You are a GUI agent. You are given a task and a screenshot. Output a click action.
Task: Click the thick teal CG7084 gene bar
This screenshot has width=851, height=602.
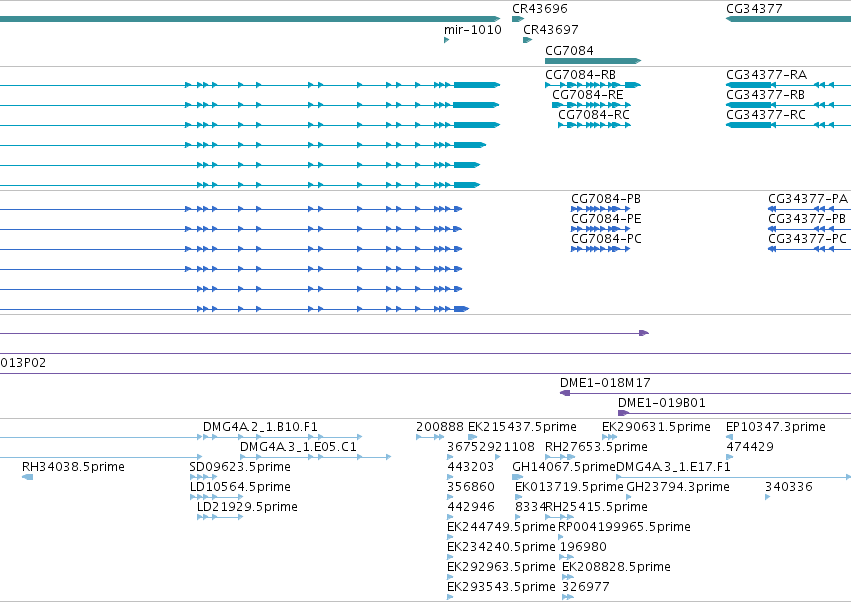pos(593,61)
